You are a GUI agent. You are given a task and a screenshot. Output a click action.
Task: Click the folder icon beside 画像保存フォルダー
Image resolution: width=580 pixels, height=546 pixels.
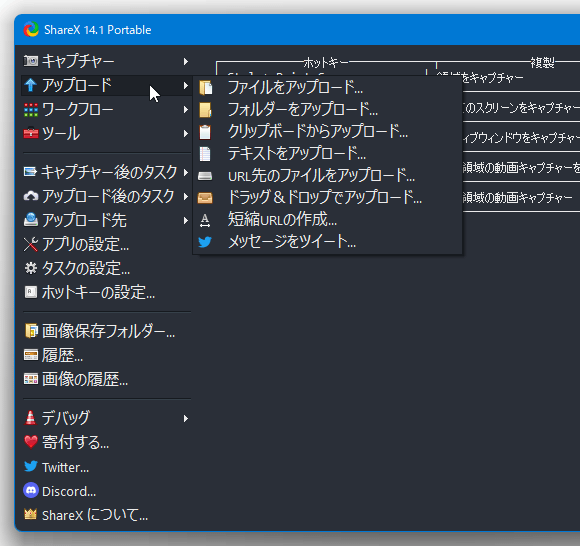[x=31, y=331]
